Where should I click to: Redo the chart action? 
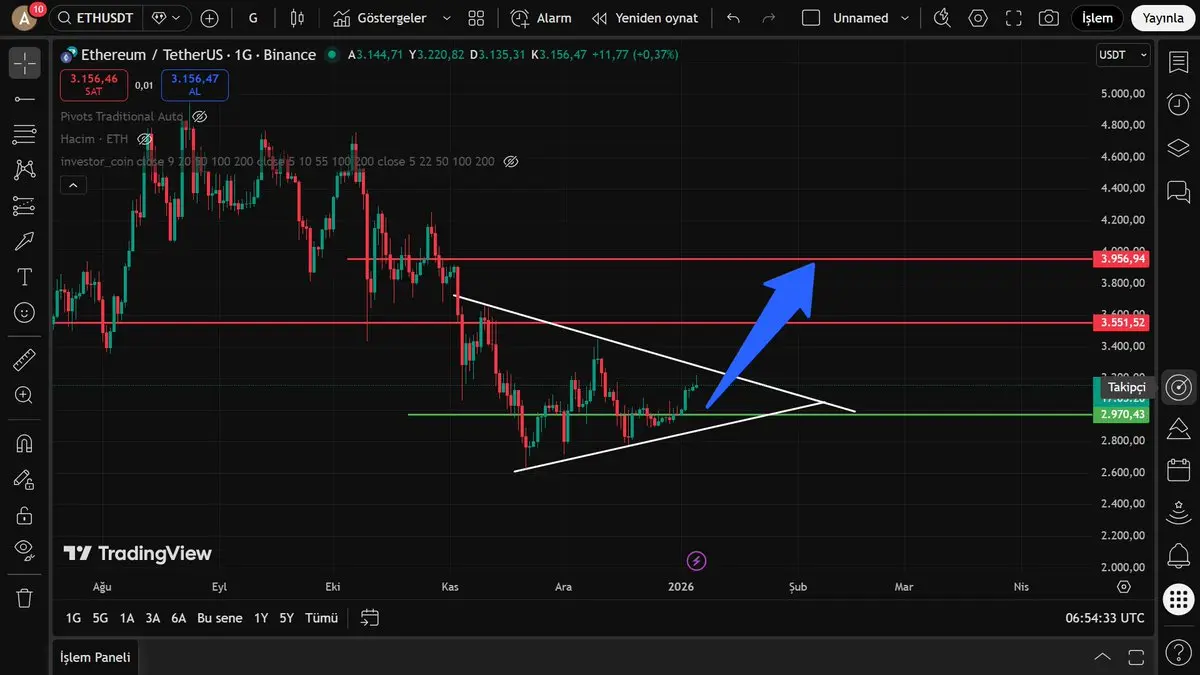coord(769,18)
